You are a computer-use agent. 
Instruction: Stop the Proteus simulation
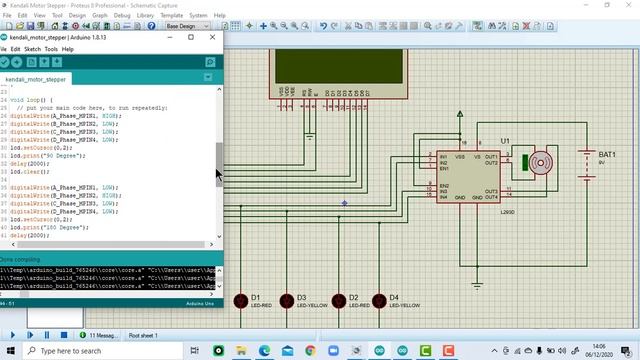(64, 335)
